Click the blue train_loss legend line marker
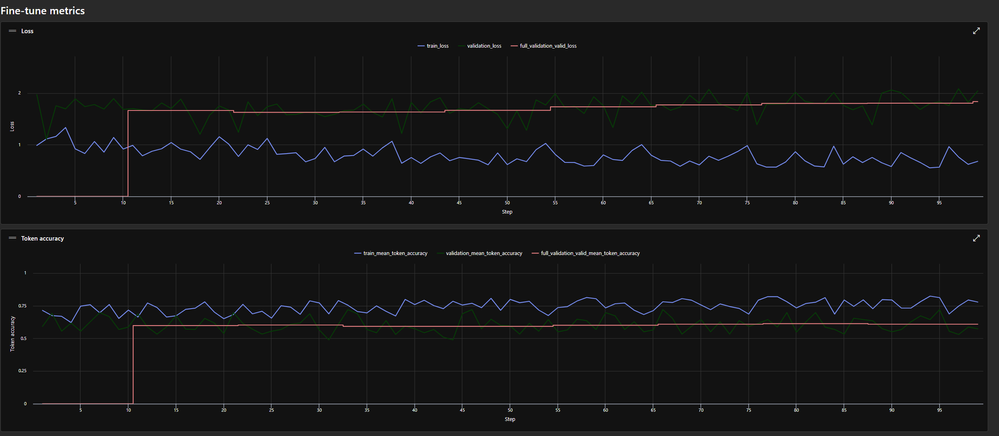 421,46
